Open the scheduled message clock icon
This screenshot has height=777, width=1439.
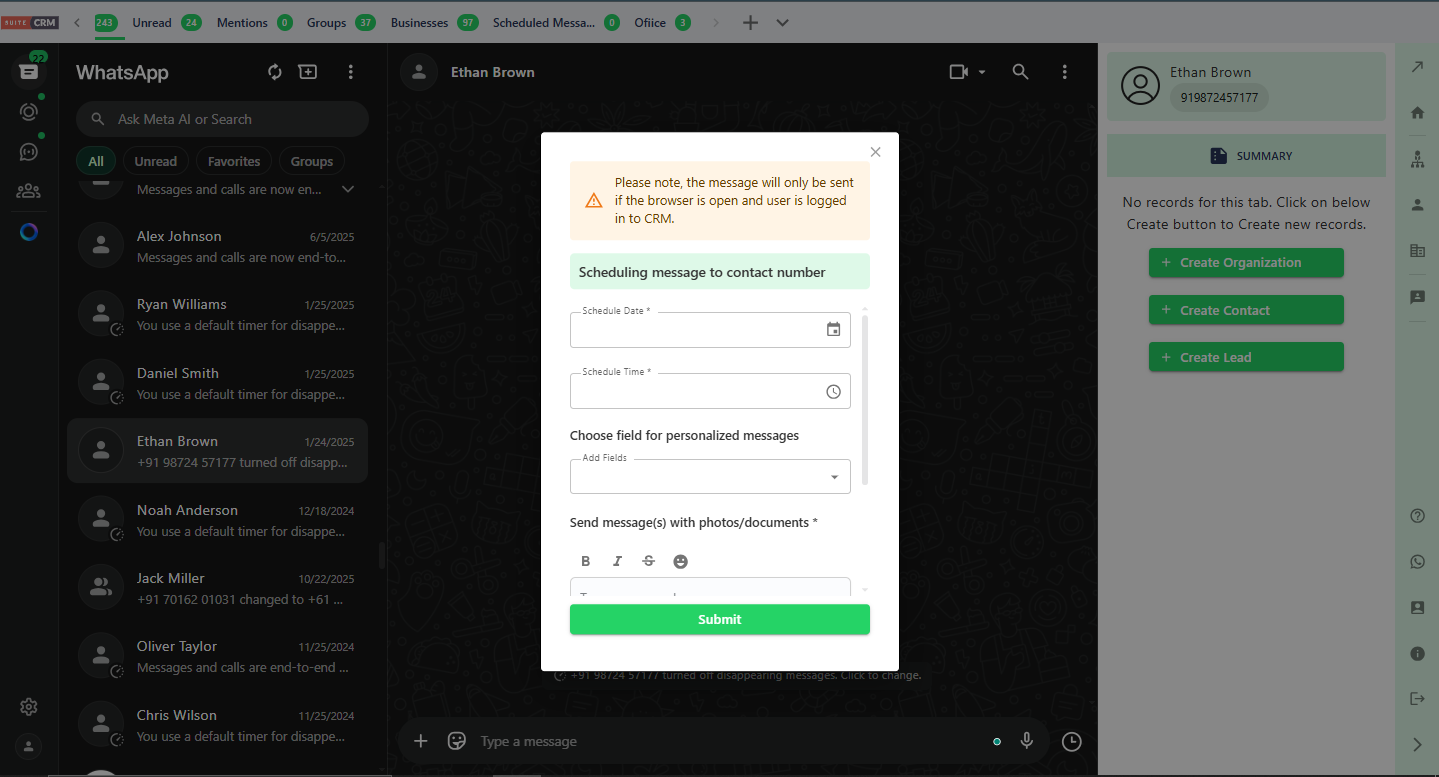point(1071,741)
